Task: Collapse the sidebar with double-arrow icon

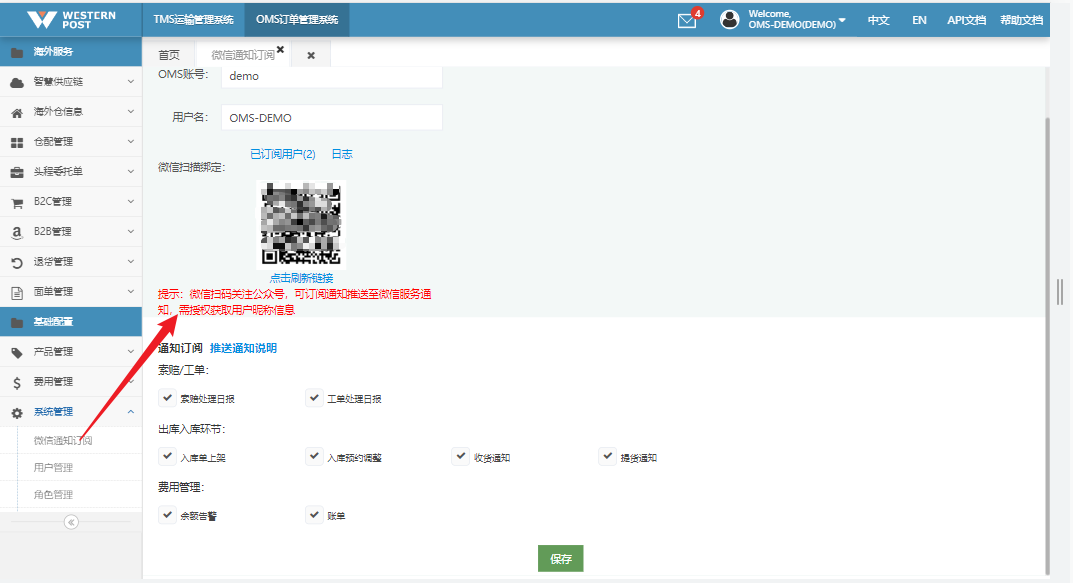Action: 71,522
